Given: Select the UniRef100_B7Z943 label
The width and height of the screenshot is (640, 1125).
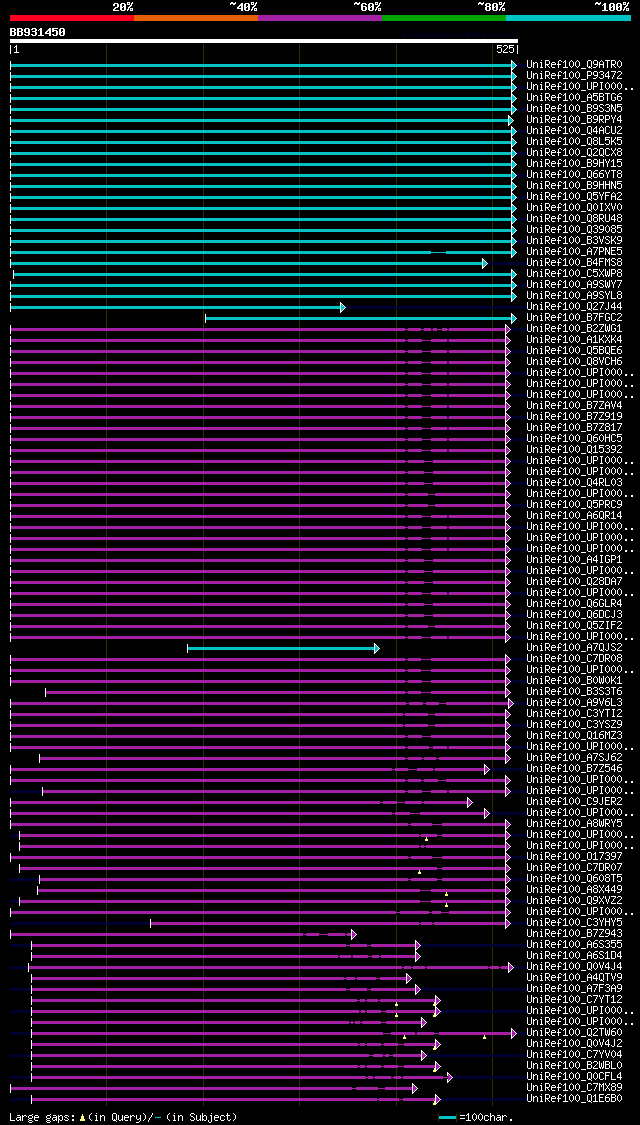Looking at the screenshot, I should coord(574,933).
